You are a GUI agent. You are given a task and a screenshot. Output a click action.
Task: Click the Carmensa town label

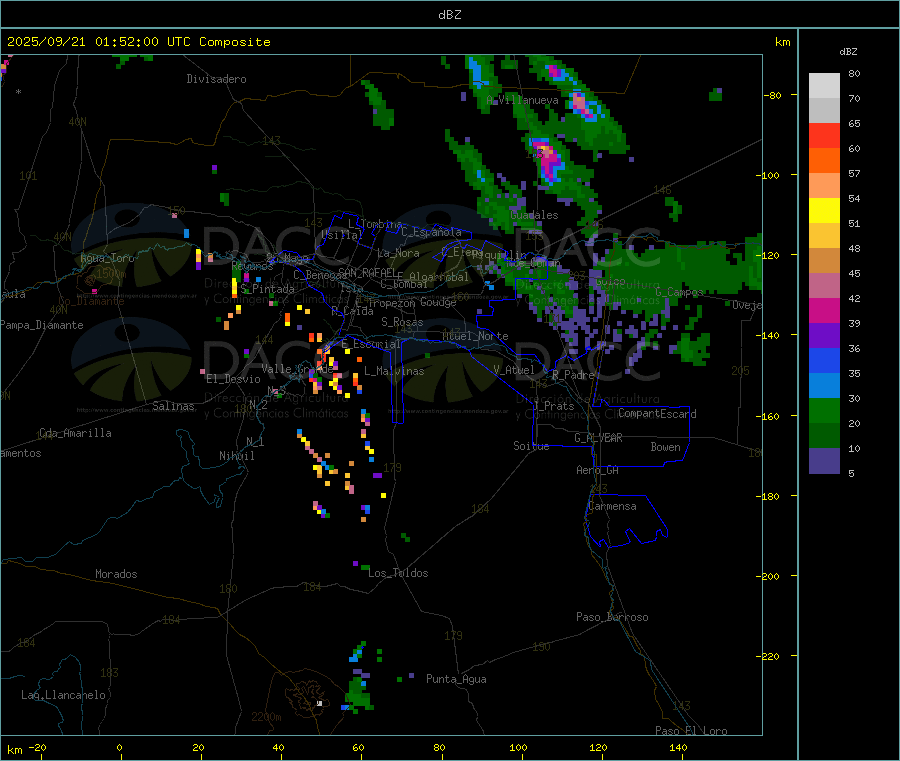coord(612,506)
